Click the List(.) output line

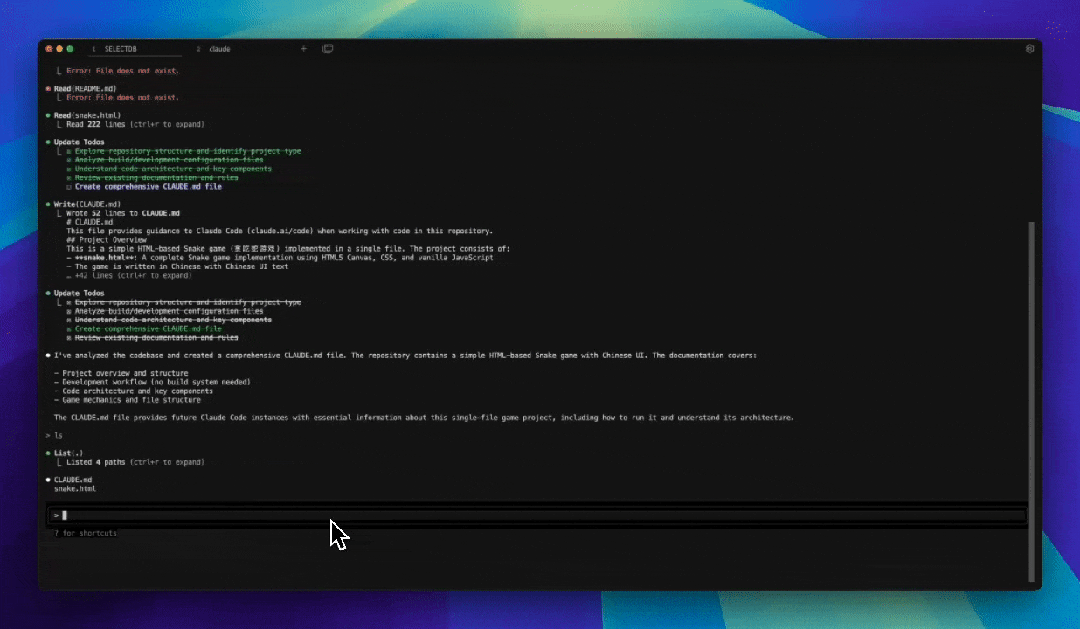(x=68, y=453)
